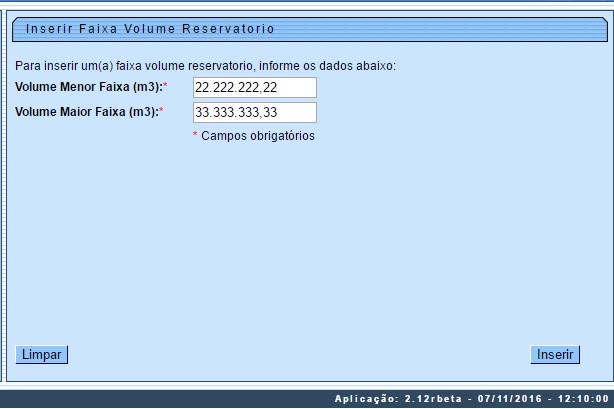Screen dimensions: 614x409
Task: Click the date 07/11/2016 in status bar
Action: click(x=511, y=399)
